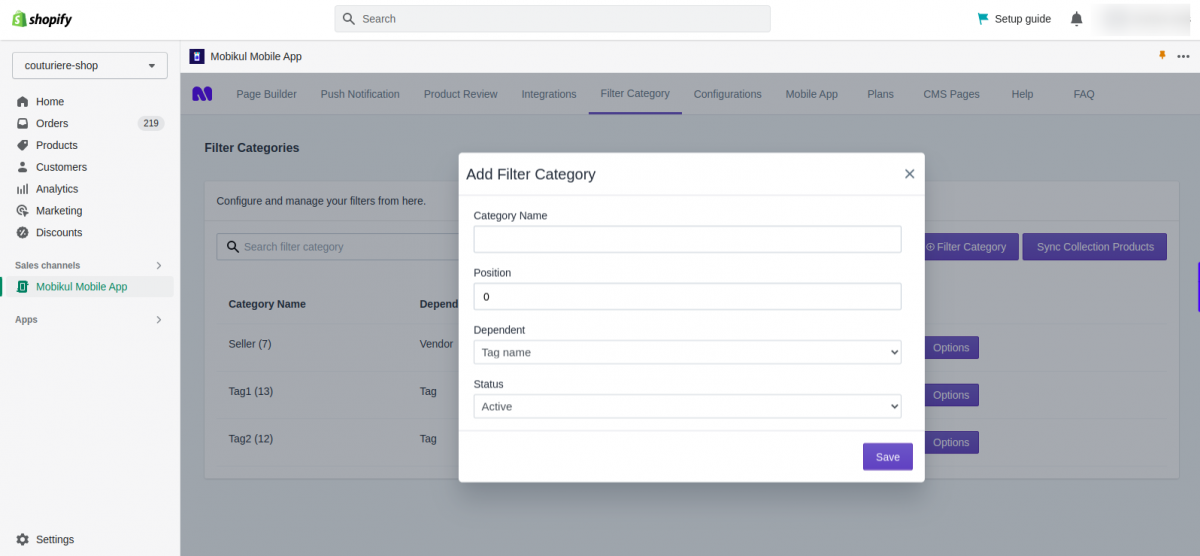1200x556 pixels.
Task: Open the Dependent dropdown
Action: point(687,352)
